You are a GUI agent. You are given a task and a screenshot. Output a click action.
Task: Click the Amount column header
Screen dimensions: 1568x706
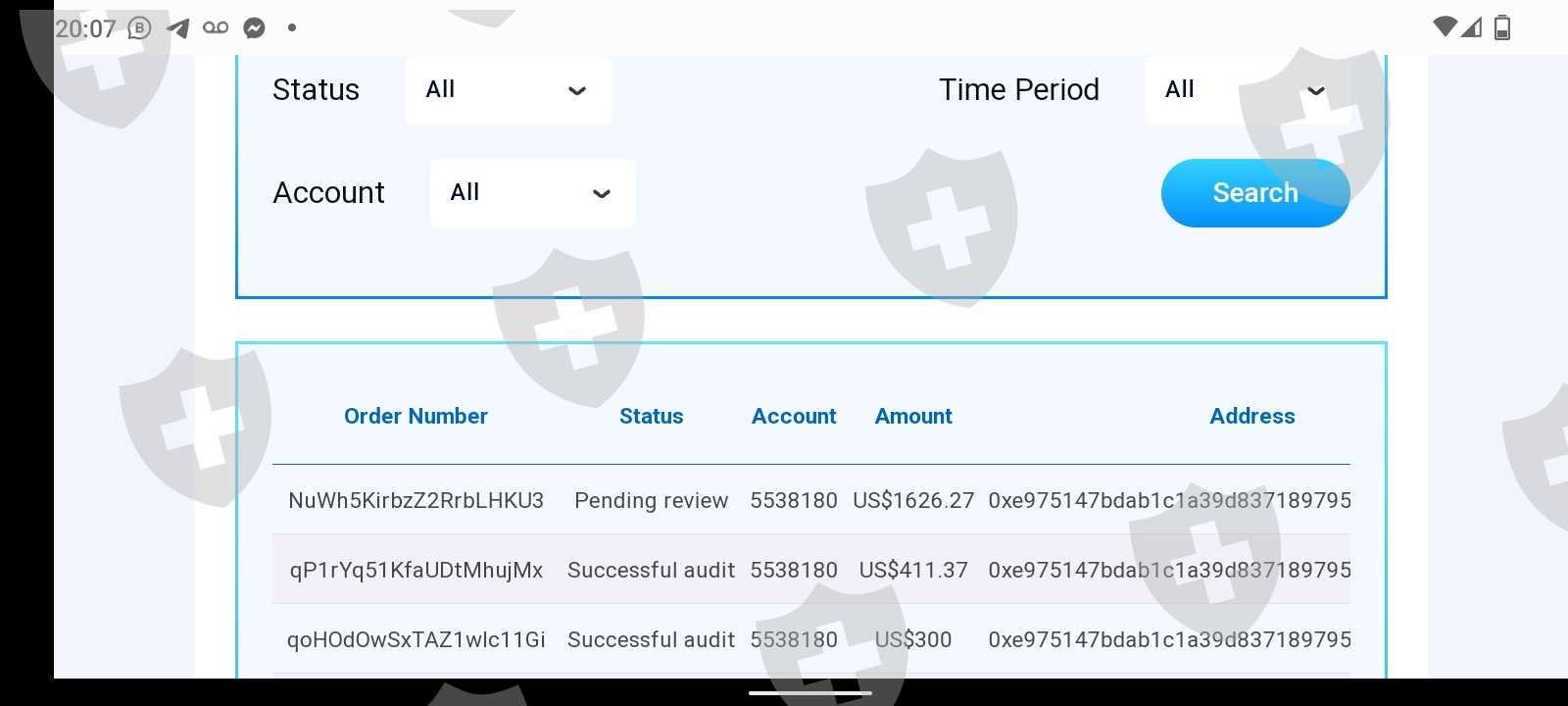[x=912, y=416]
